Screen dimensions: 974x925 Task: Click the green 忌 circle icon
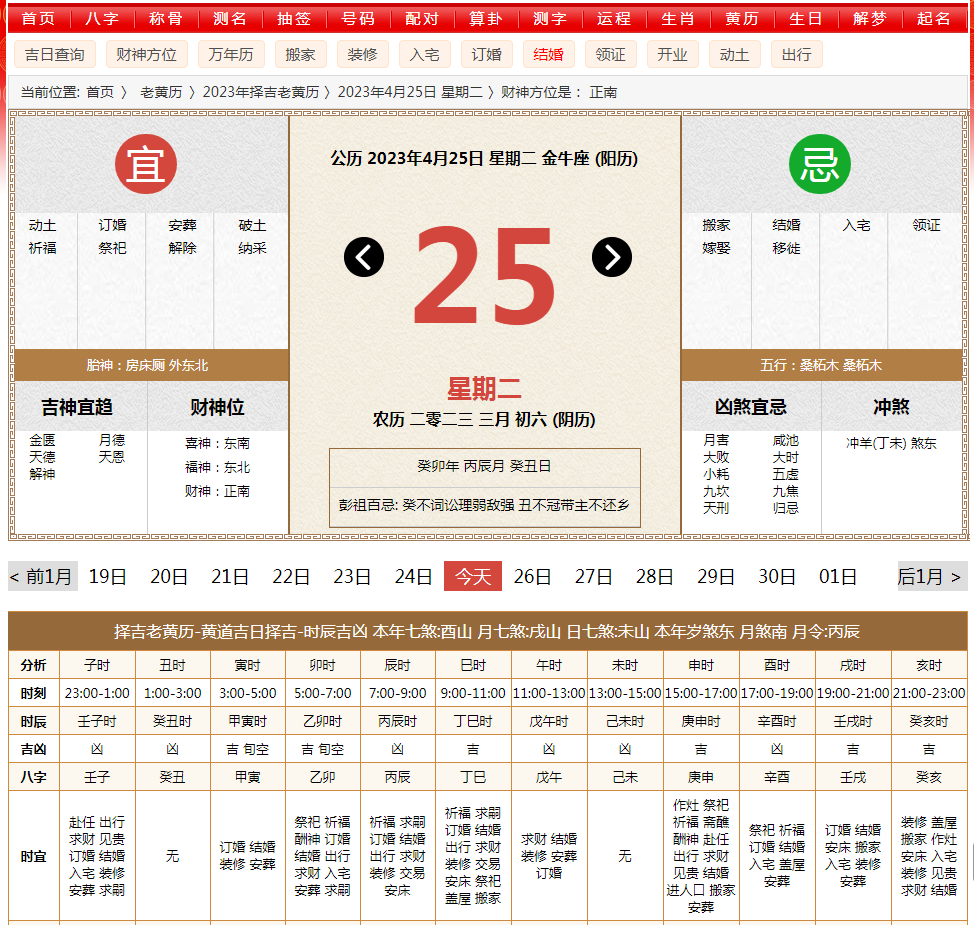[820, 164]
